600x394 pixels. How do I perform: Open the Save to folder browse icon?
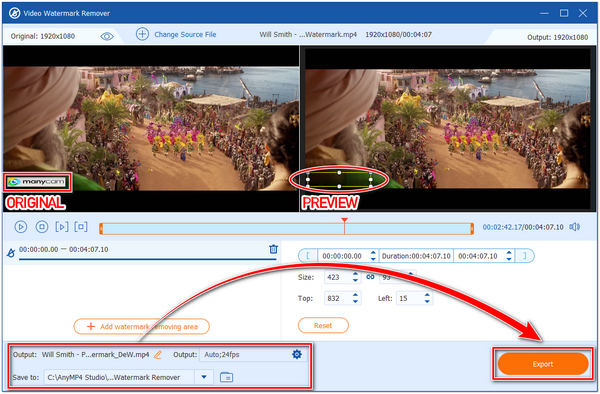(x=226, y=377)
